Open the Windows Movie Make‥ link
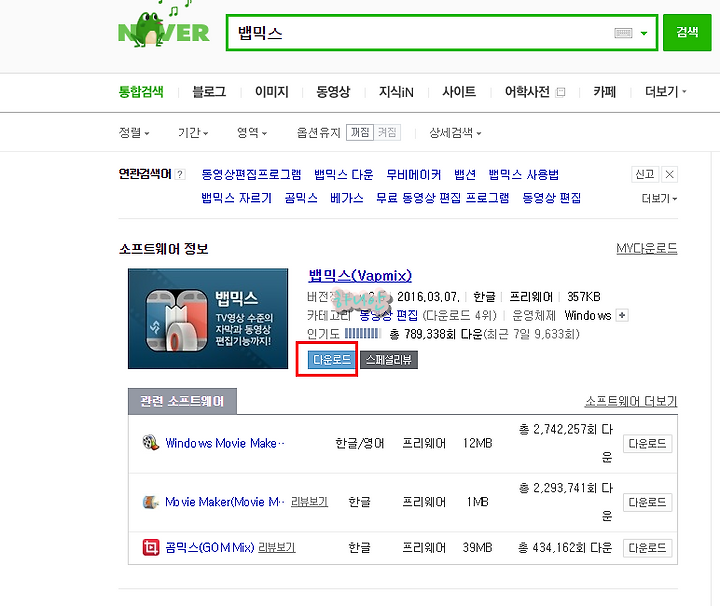This screenshot has width=720, height=606. click(x=225, y=443)
